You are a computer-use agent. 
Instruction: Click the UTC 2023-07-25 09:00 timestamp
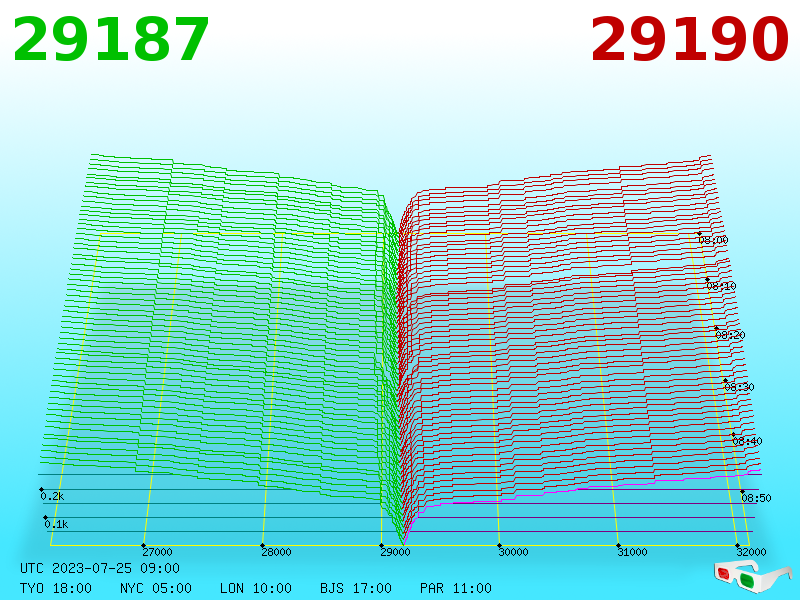pos(100,568)
